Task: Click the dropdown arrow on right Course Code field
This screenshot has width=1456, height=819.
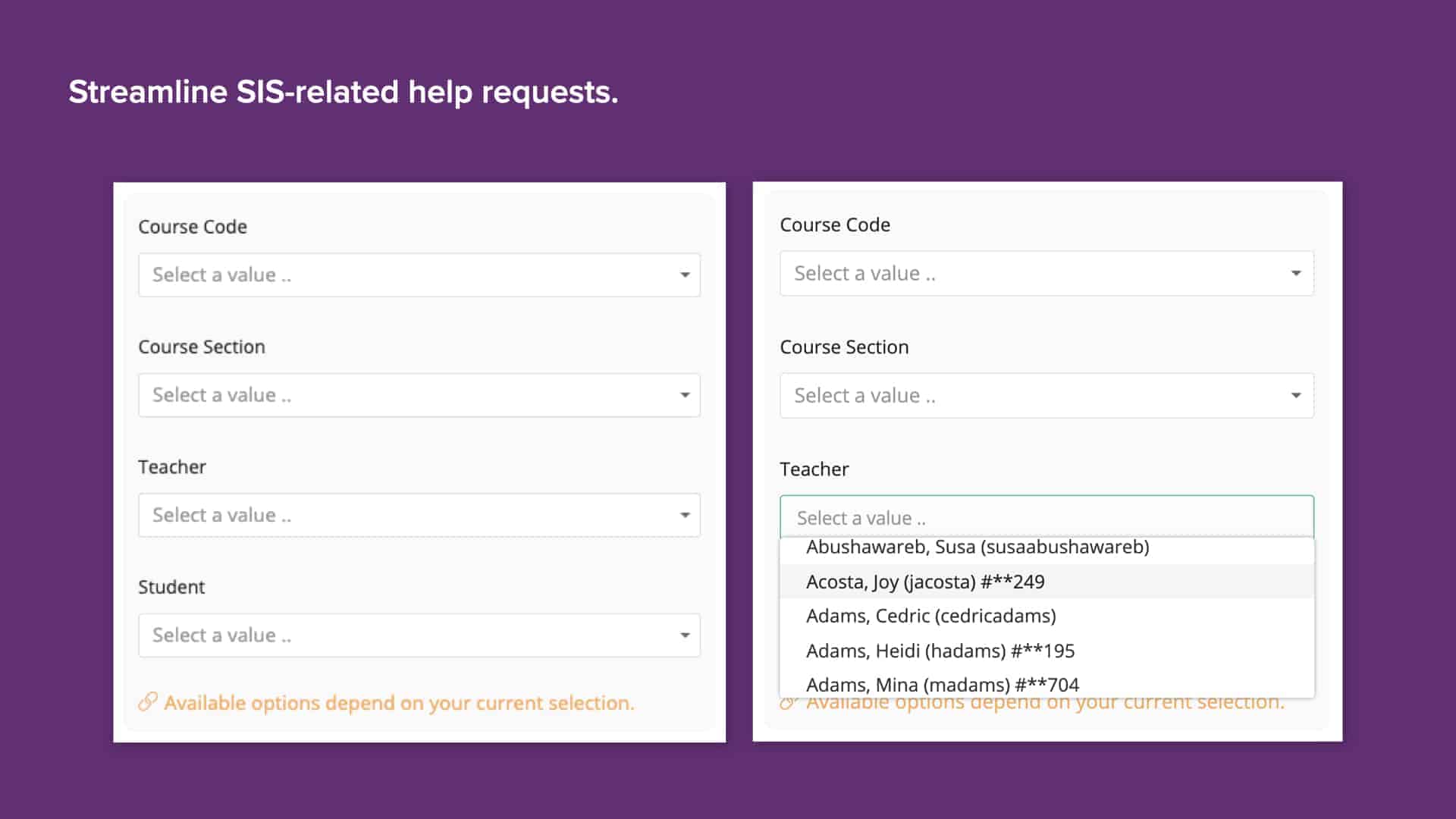Action: [1295, 273]
